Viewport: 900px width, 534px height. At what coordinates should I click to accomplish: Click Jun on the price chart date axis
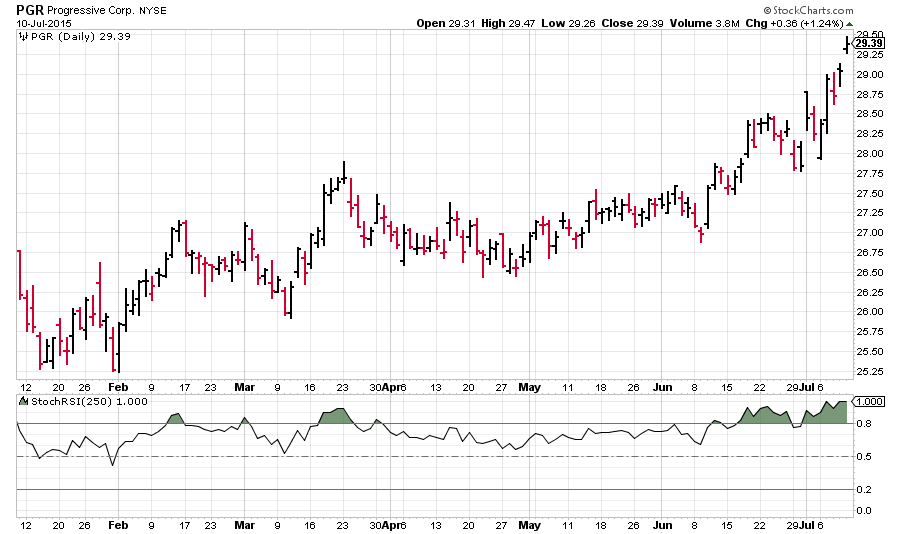(x=662, y=388)
